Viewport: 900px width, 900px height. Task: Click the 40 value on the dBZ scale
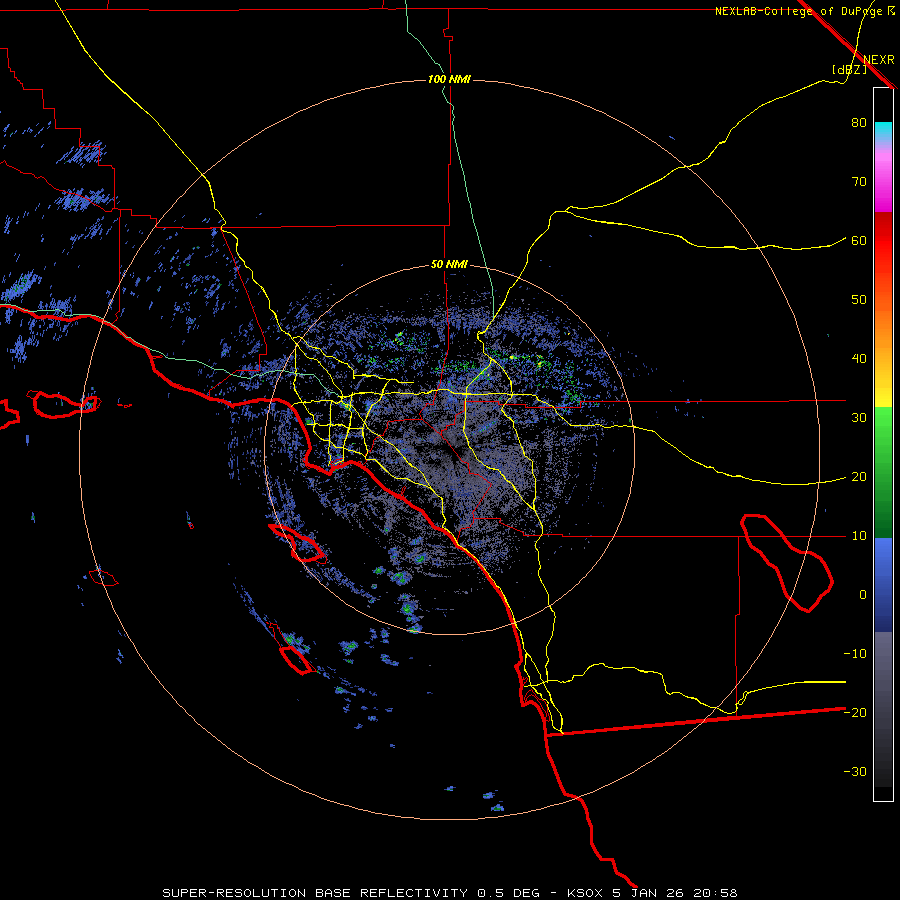click(x=859, y=359)
